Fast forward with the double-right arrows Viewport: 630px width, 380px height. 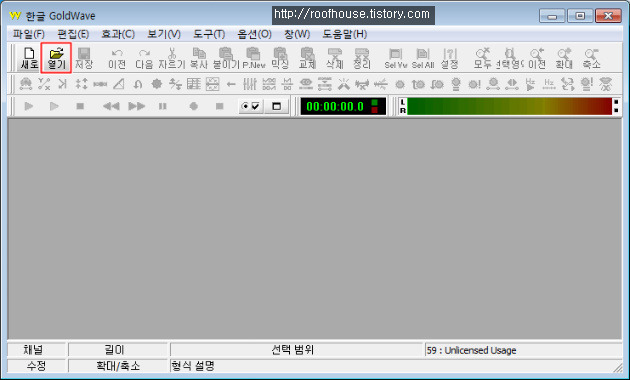pos(137,106)
